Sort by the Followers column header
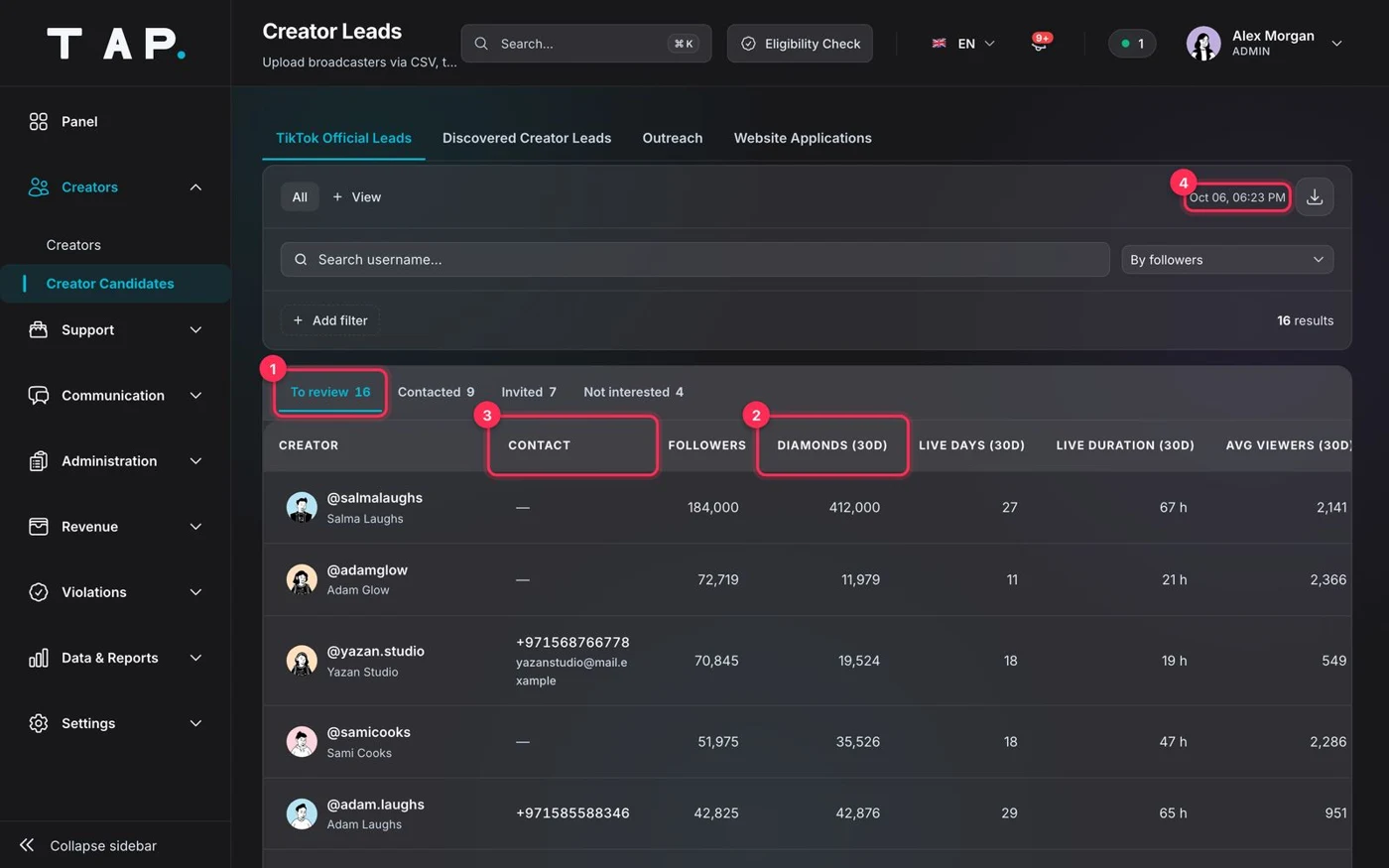This screenshot has height=868, width=1389. 706,445
